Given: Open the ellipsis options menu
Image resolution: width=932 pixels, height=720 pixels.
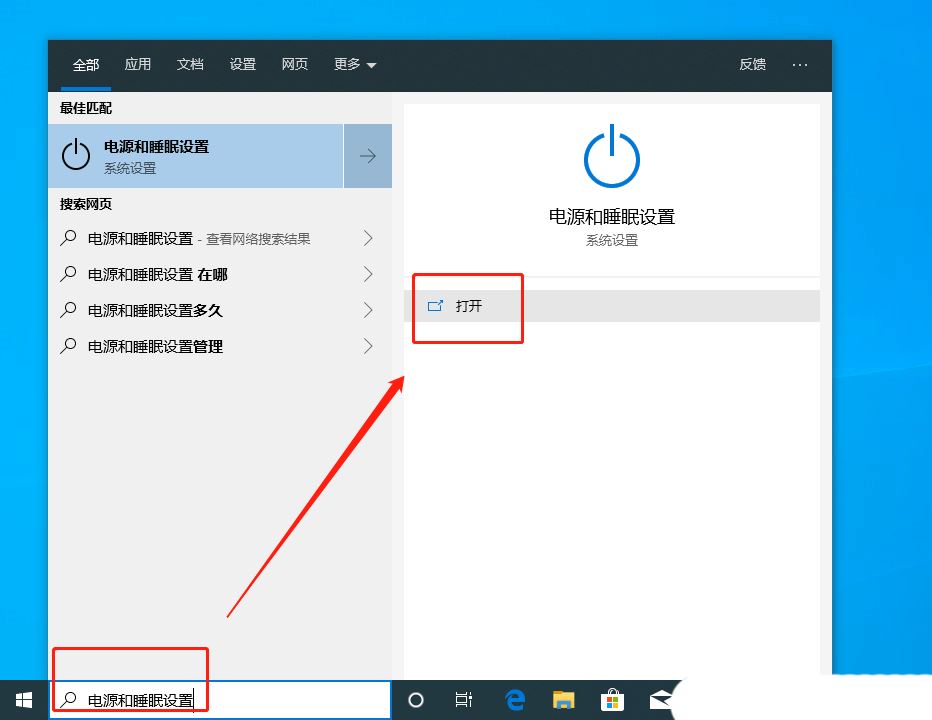Looking at the screenshot, I should point(800,64).
